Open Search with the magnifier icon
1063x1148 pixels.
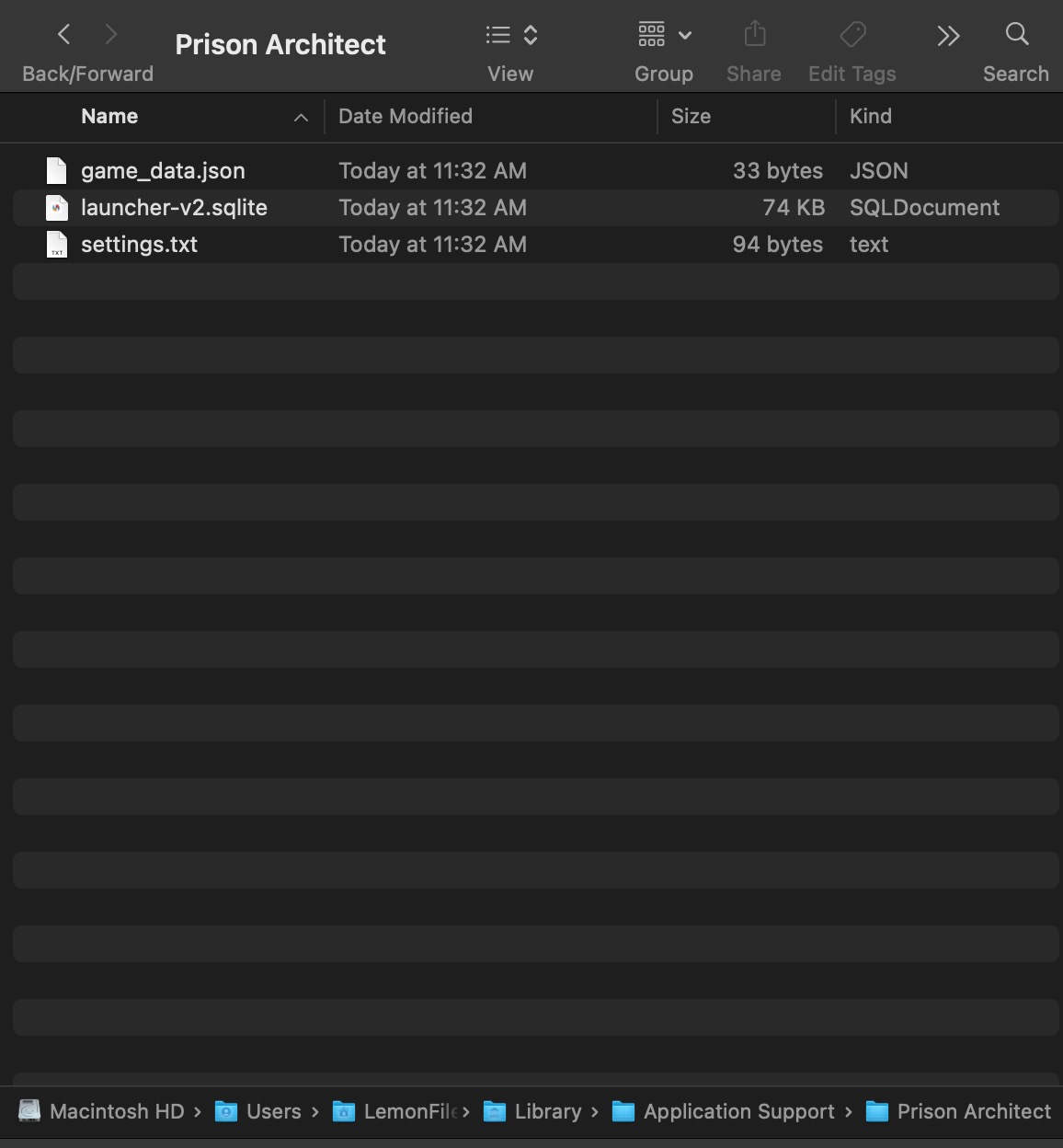(x=1016, y=34)
